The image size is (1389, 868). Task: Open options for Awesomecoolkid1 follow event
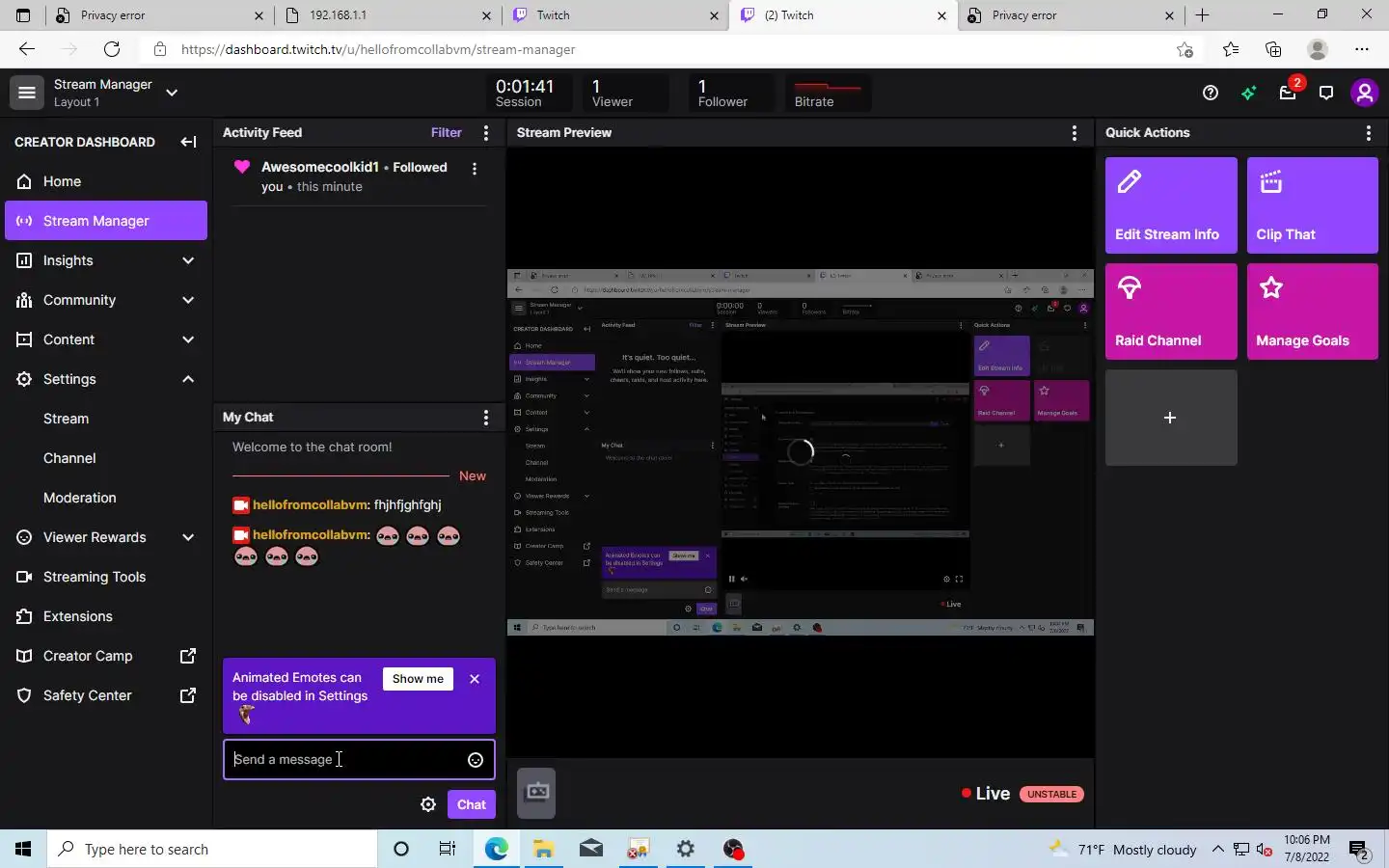point(474,169)
